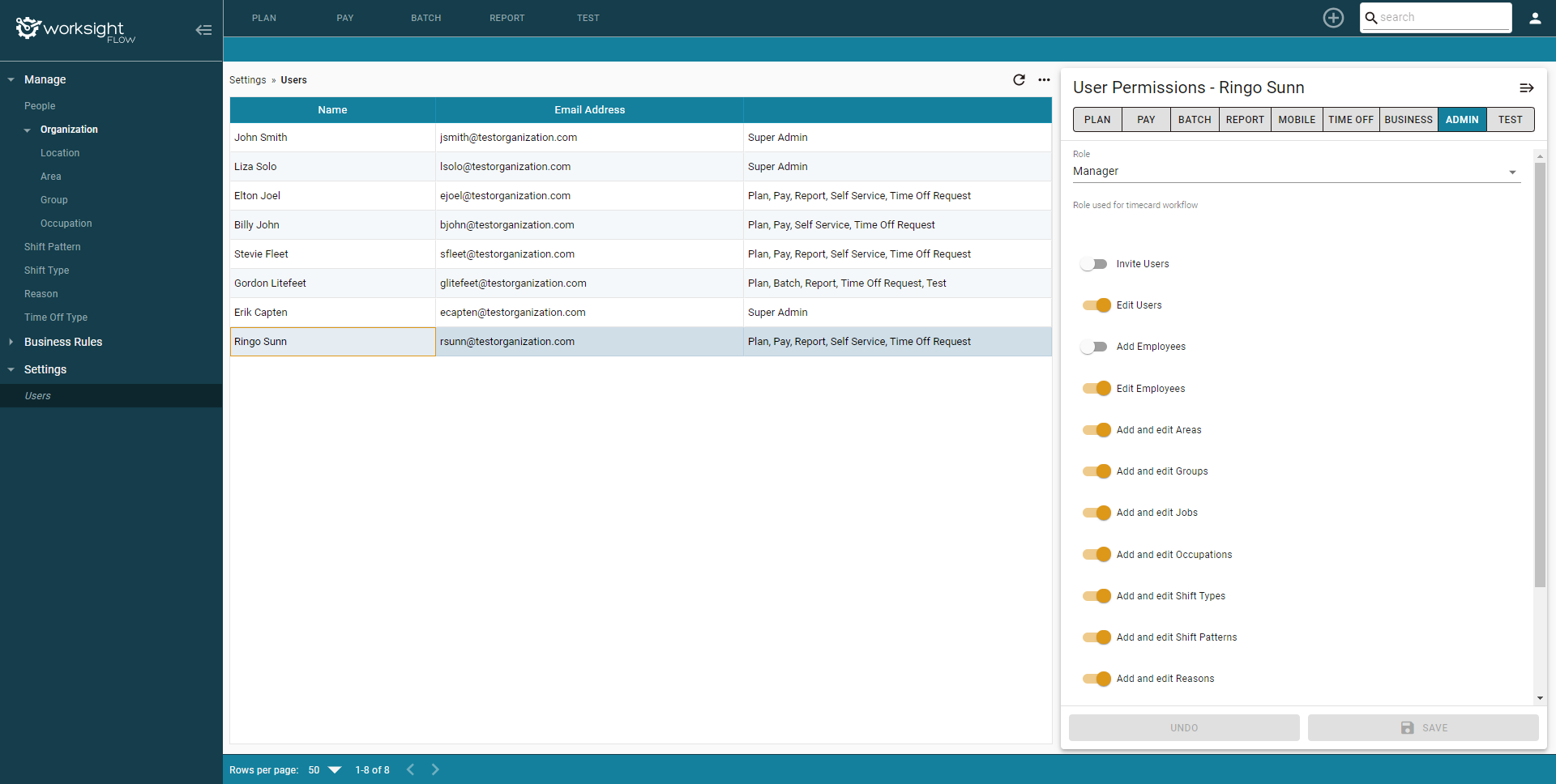
Task: Open the more options menu above the Users table
Action: (1044, 80)
